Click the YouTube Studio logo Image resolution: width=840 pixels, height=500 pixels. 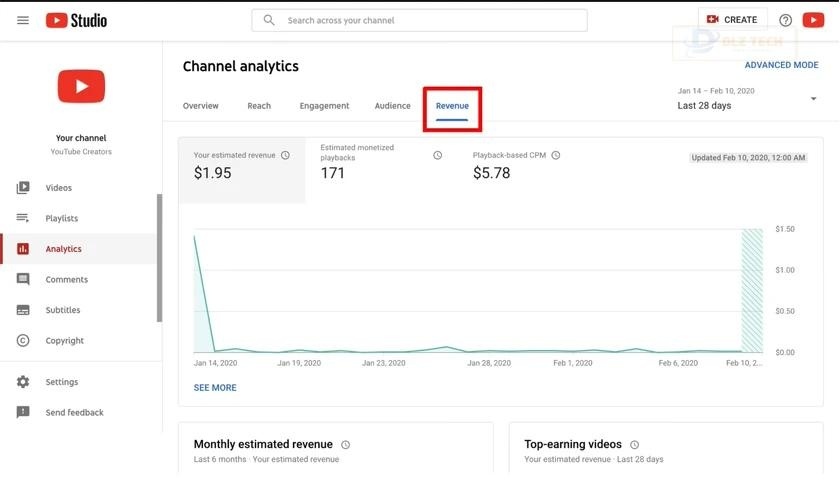pyautogui.click(x=76, y=20)
